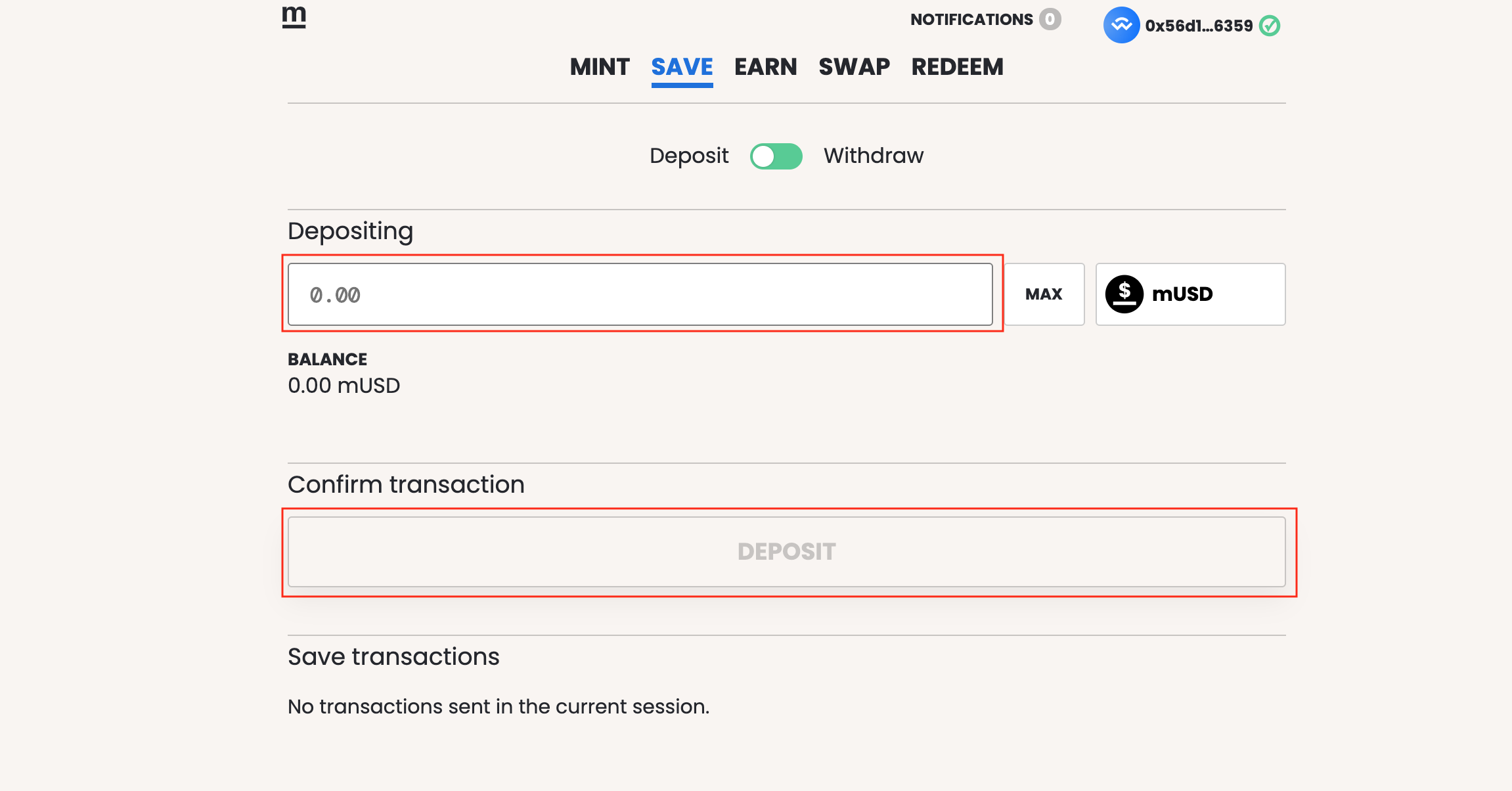Viewport: 1512px width, 791px height.
Task: Click the mUSD dollar coin icon
Action: point(1124,294)
